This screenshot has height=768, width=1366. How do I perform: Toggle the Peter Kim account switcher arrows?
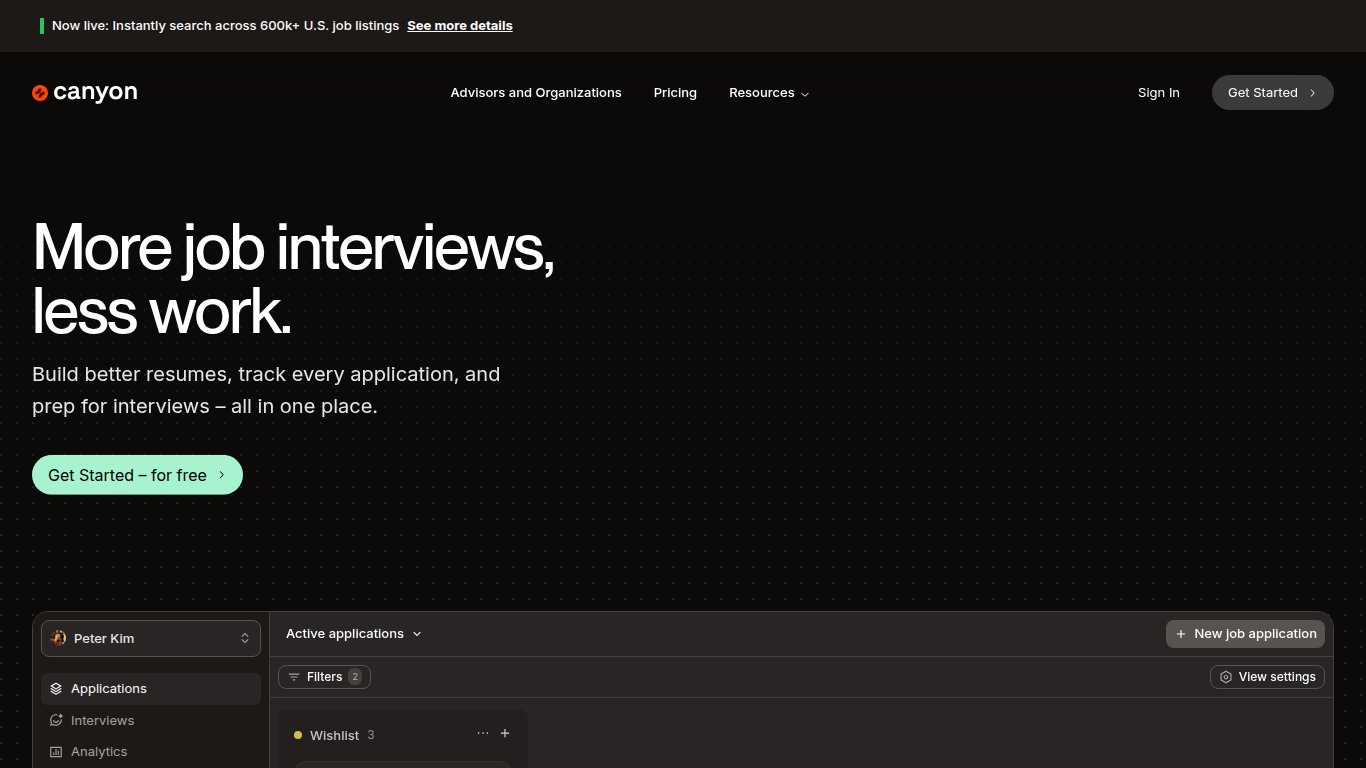pos(245,638)
